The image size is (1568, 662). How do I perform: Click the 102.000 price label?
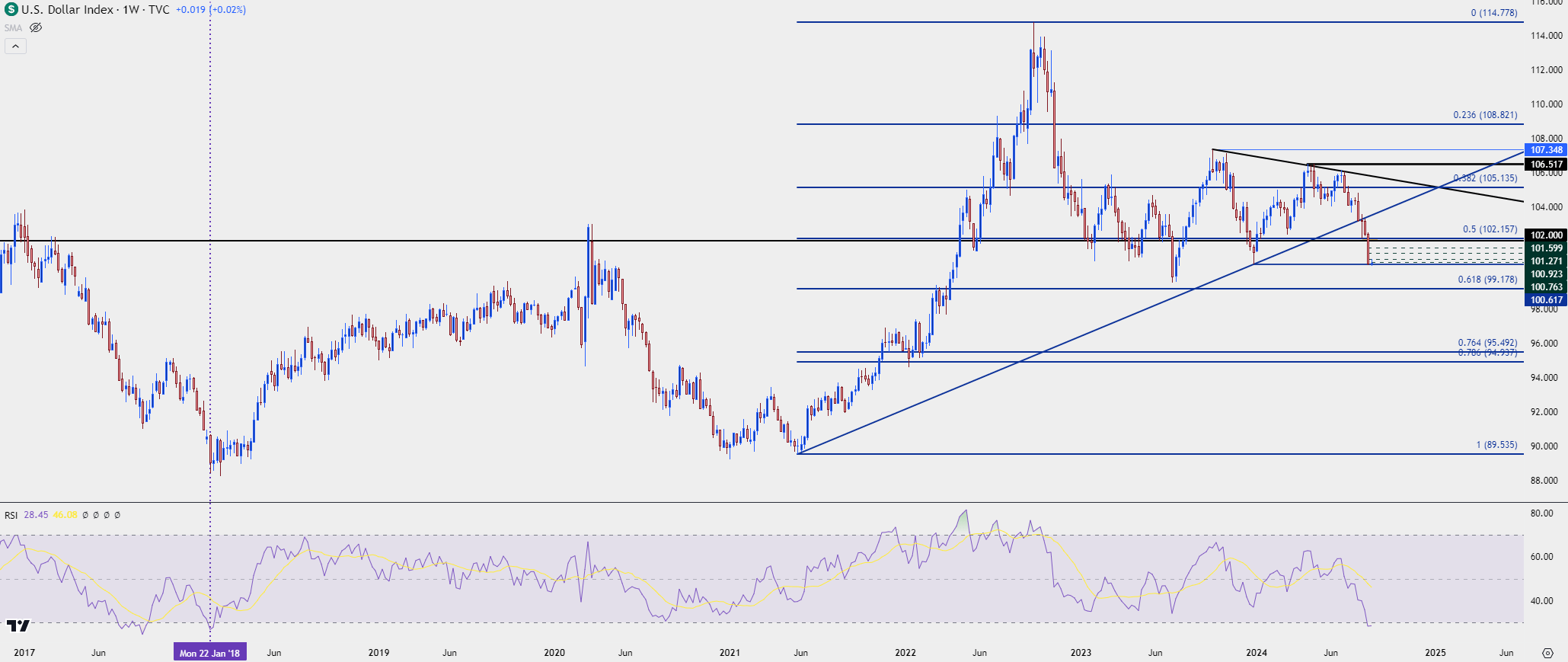1546,235
